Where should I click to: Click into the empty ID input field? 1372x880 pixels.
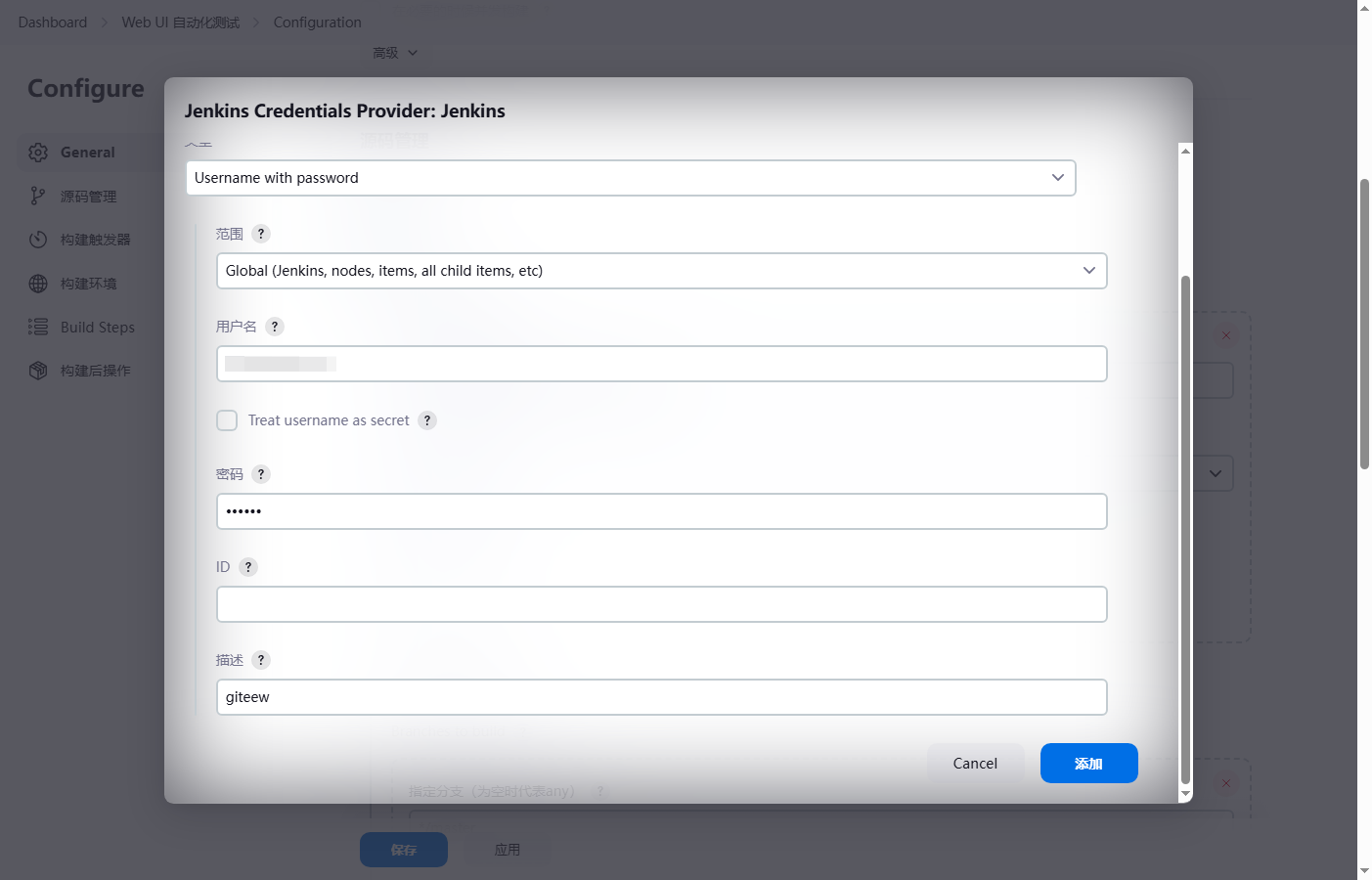pos(661,604)
